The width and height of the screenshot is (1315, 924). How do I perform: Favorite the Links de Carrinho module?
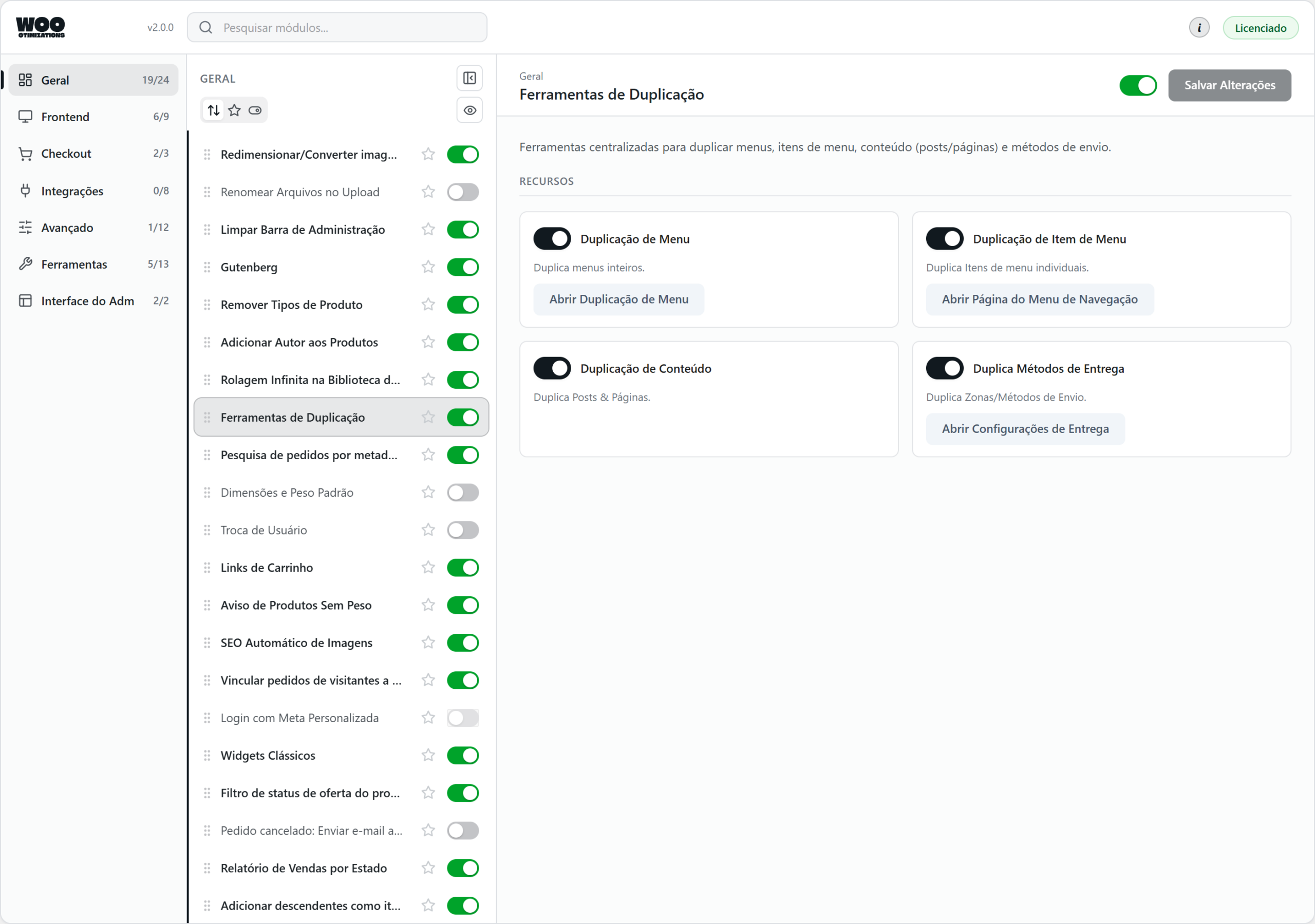click(x=428, y=567)
